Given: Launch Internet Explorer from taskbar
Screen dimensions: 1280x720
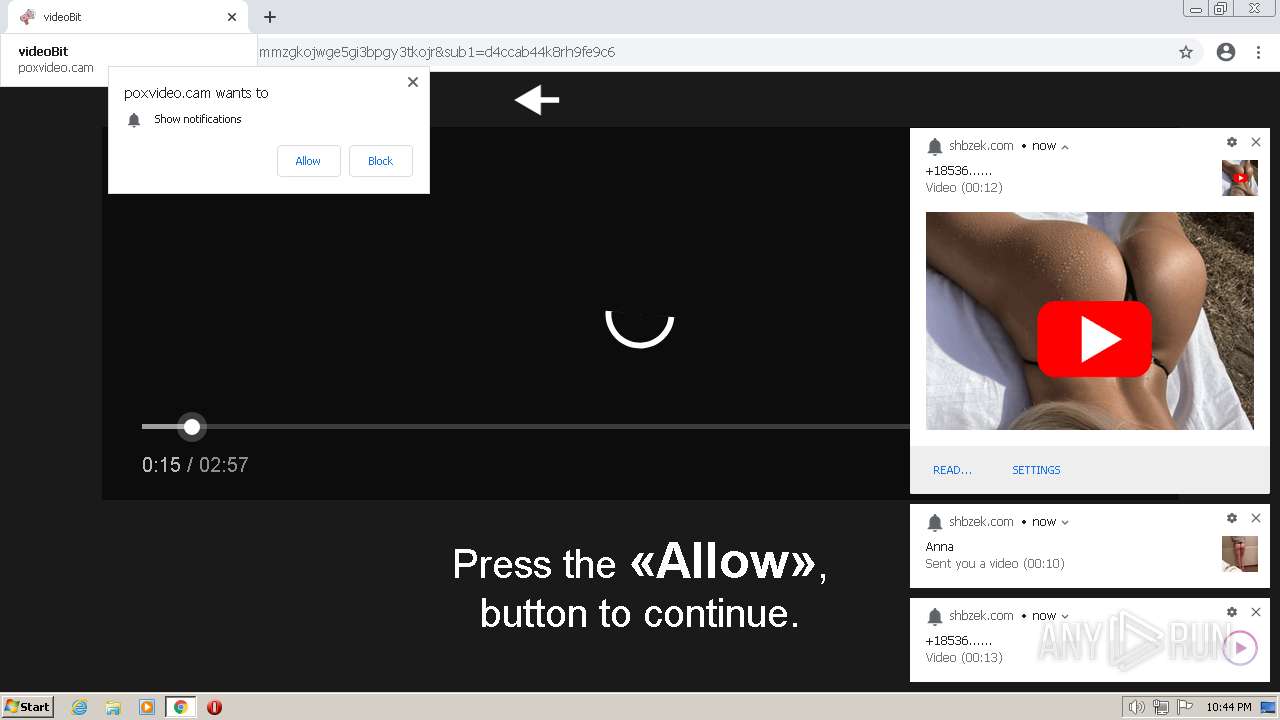Looking at the screenshot, I should [x=79, y=707].
